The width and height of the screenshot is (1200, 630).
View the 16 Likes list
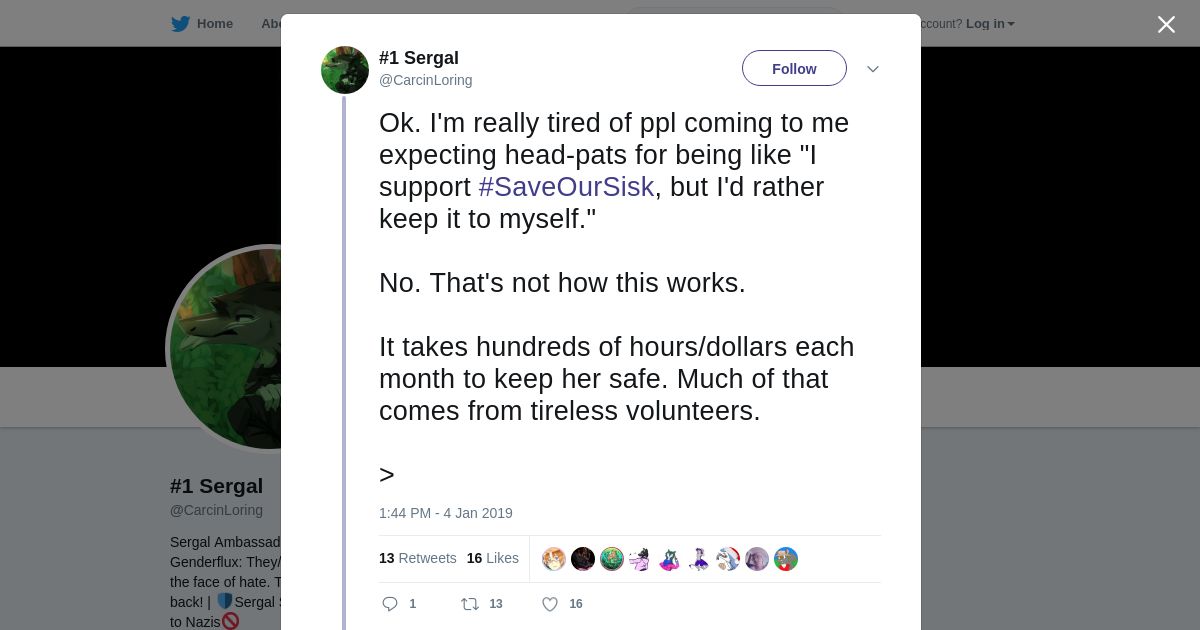(492, 558)
